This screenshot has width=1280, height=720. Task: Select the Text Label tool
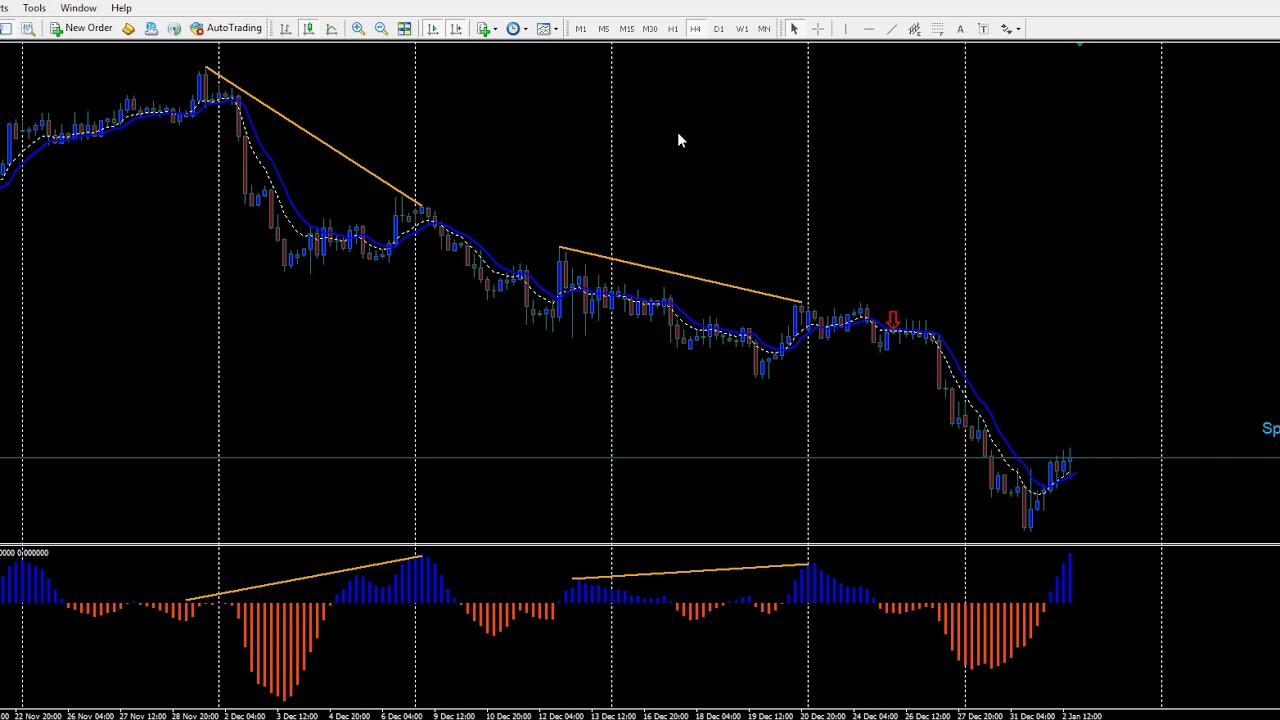click(983, 28)
